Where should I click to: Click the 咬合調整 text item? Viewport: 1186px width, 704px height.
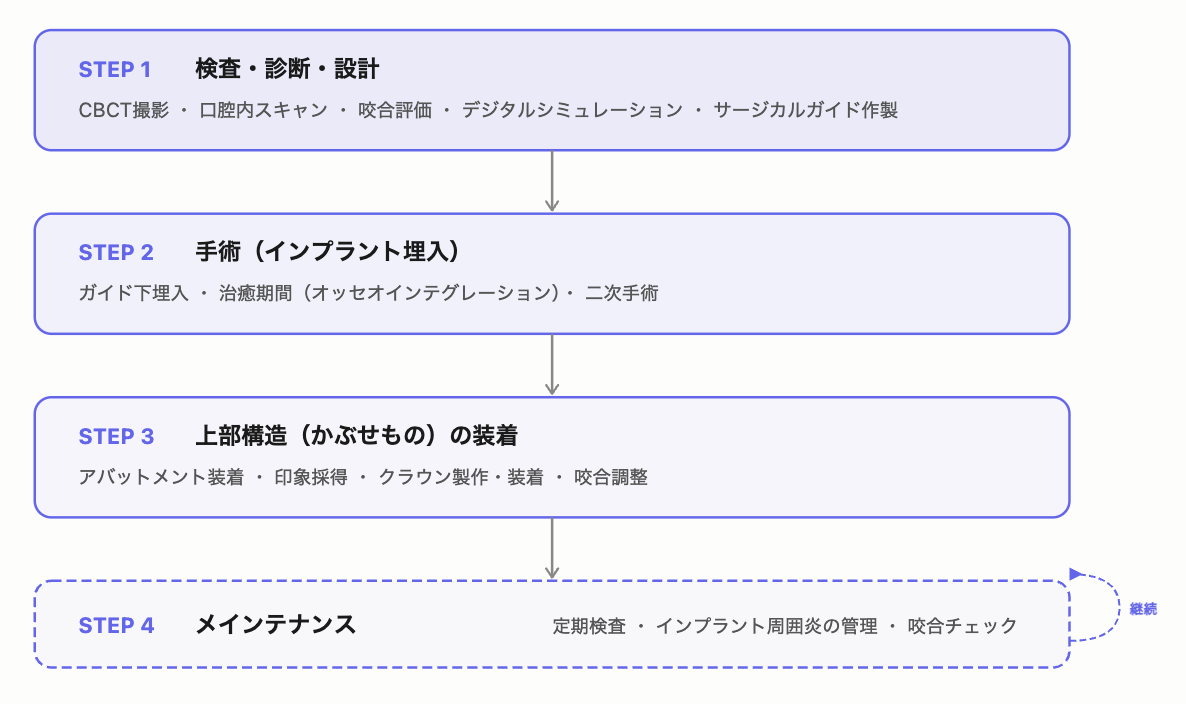tap(611, 477)
